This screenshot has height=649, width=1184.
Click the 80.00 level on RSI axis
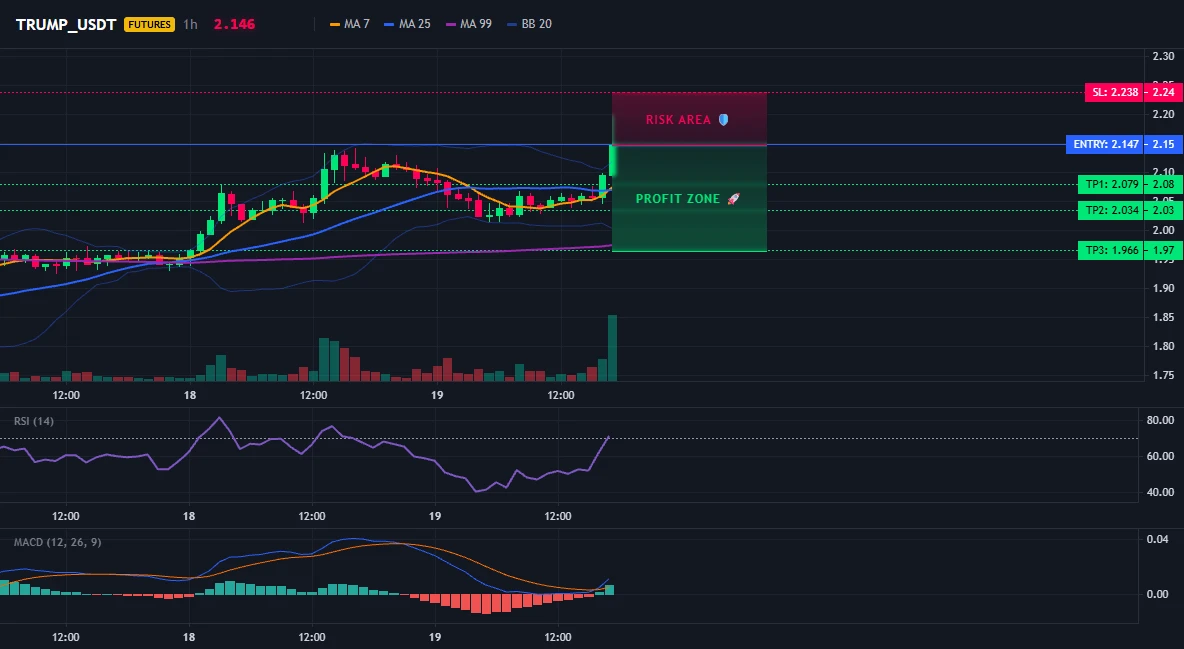pos(1160,420)
